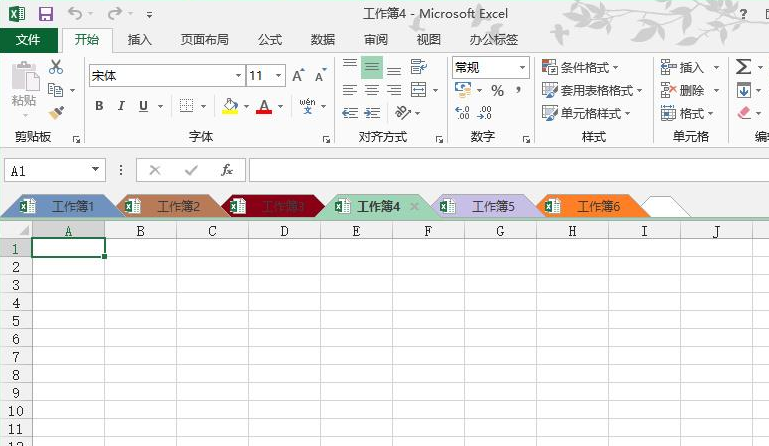Expand the underline style arrow
Viewport: 769px width, 446px height.
click(x=160, y=106)
